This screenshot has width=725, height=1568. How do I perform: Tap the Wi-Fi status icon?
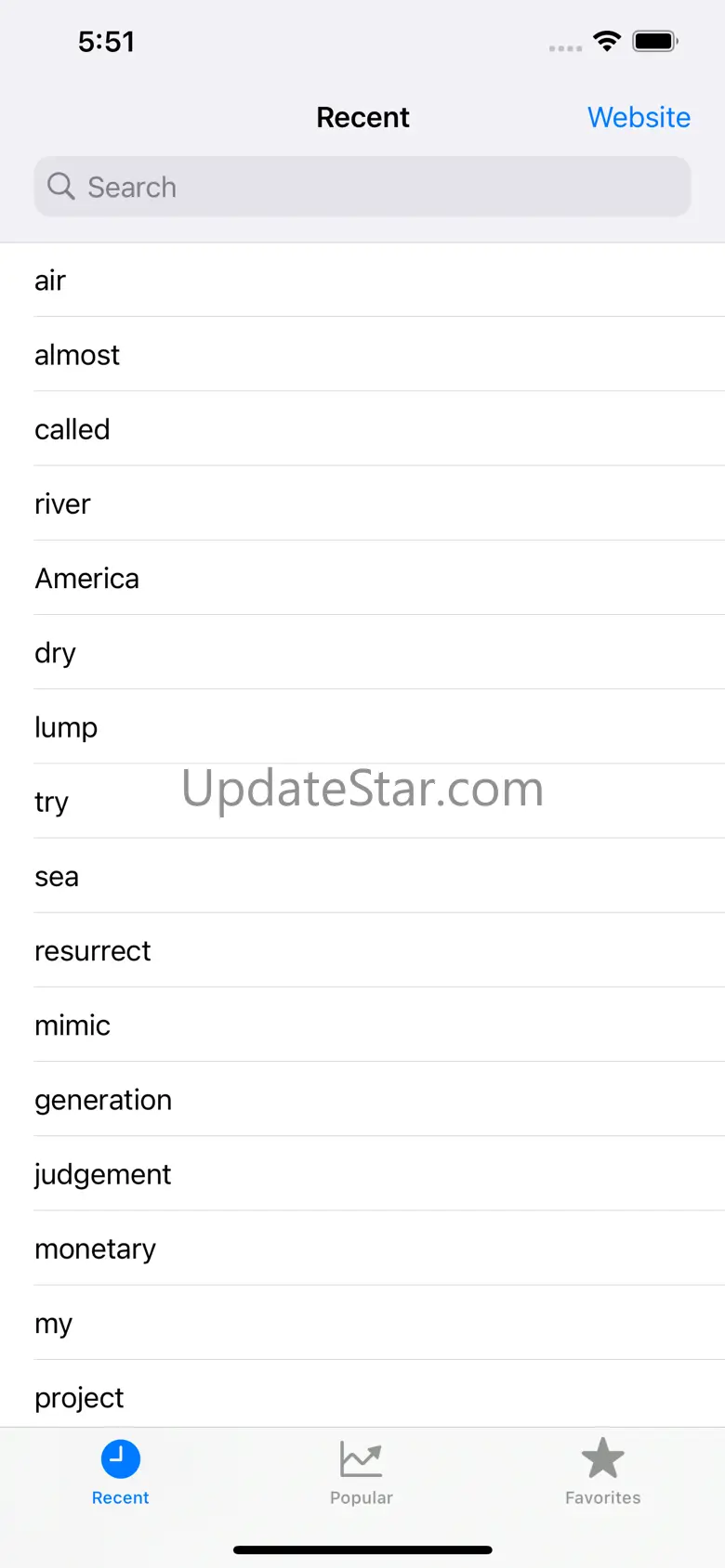[x=607, y=41]
